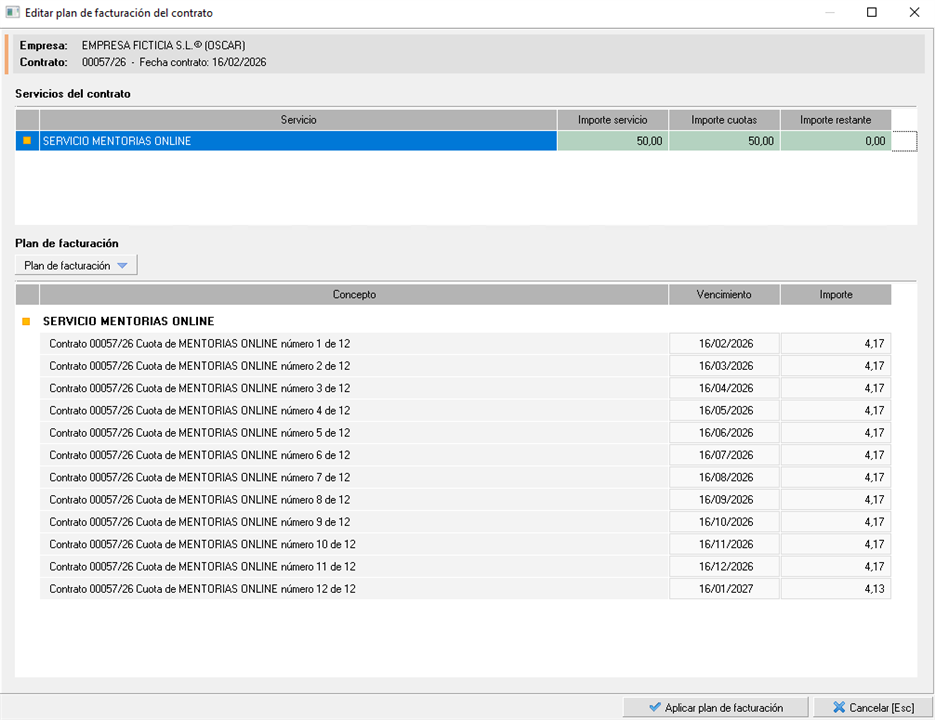Edit due date 16/02/2026 of installment 1
935x720 pixels.
[x=724, y=344]
